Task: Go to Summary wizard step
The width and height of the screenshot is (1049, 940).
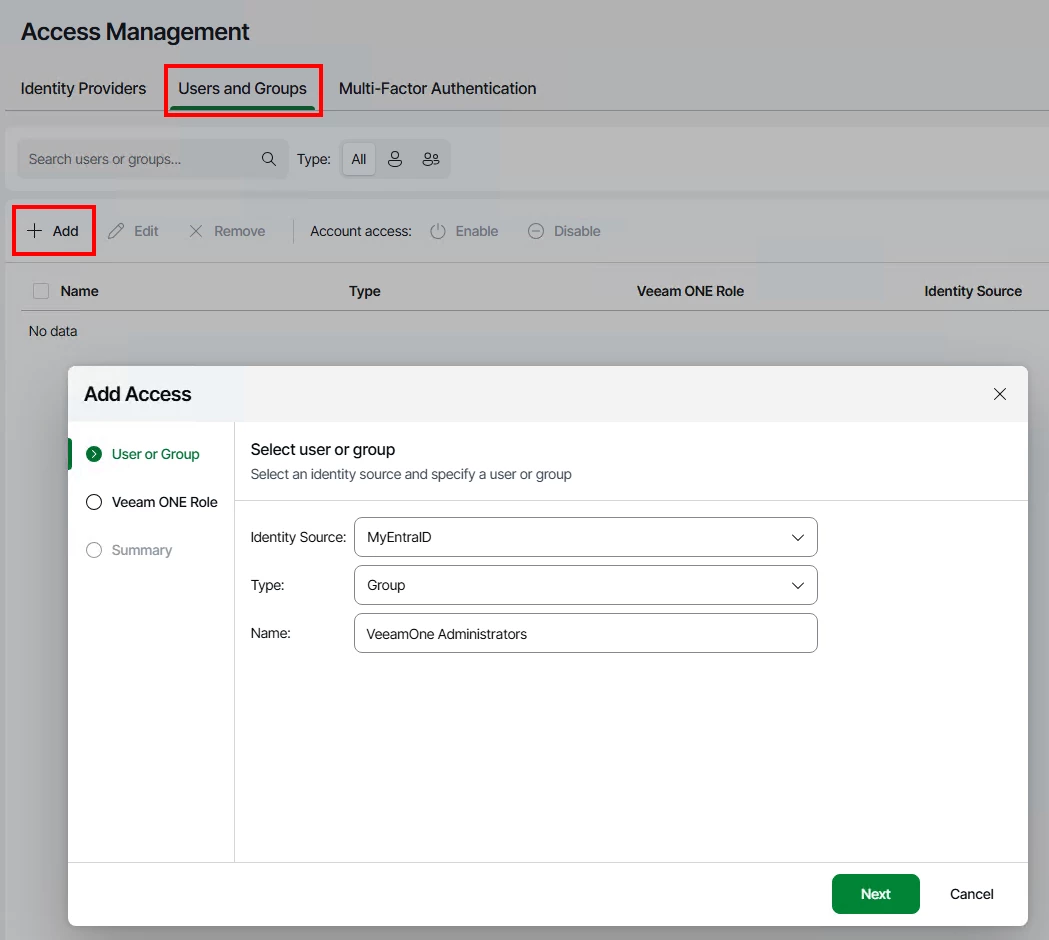Action: 129,550
